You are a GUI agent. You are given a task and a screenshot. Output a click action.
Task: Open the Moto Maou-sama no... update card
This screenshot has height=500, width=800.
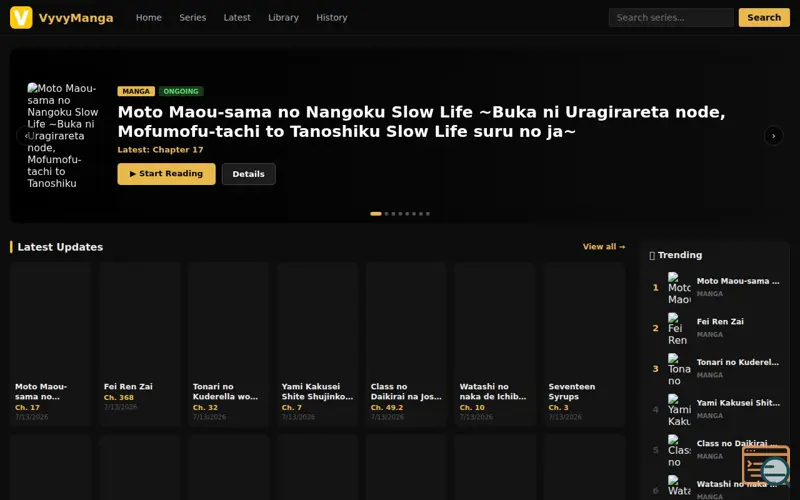pos(51,344)
